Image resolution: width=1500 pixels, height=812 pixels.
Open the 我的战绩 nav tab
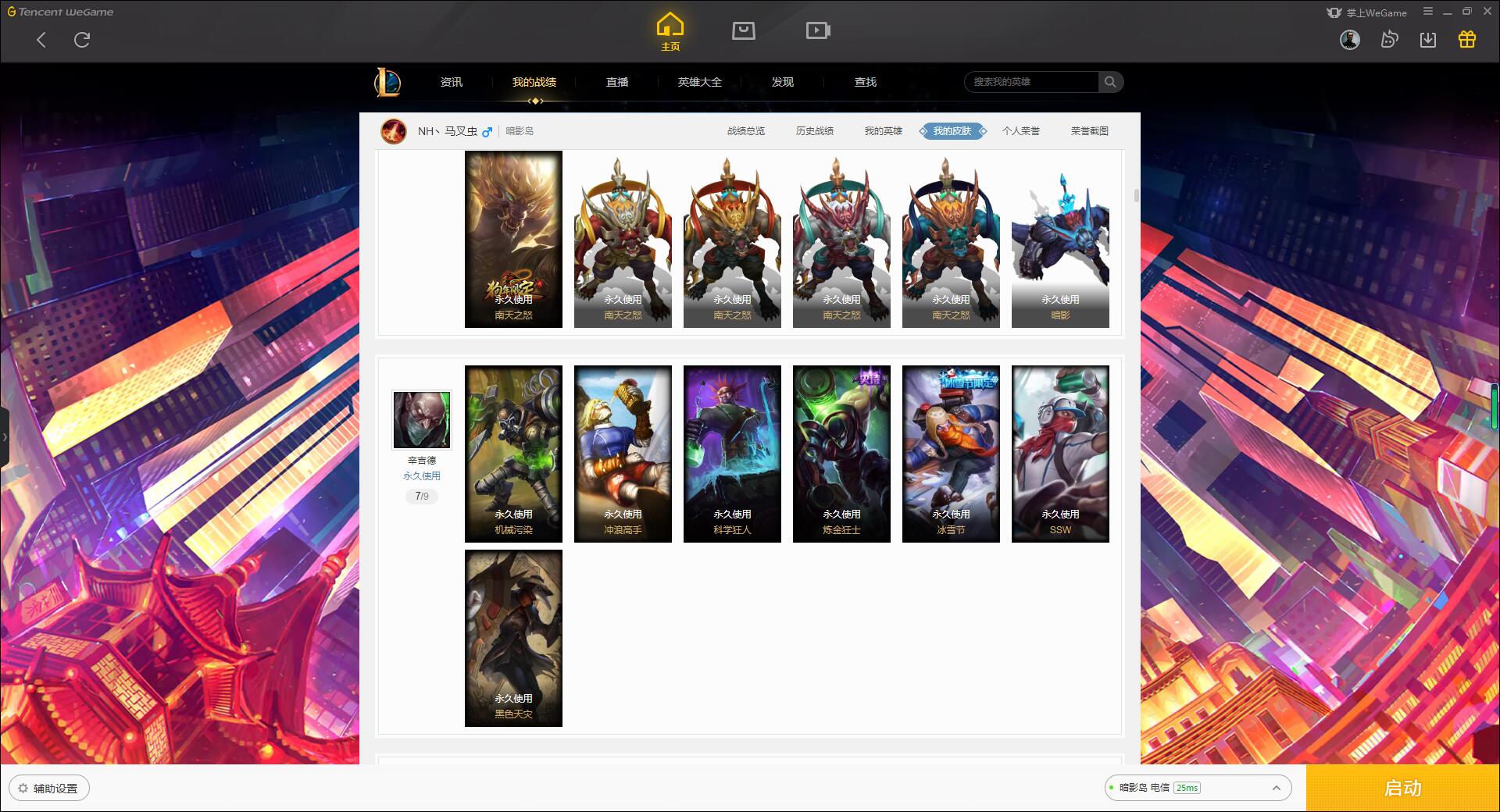[534, 82]
